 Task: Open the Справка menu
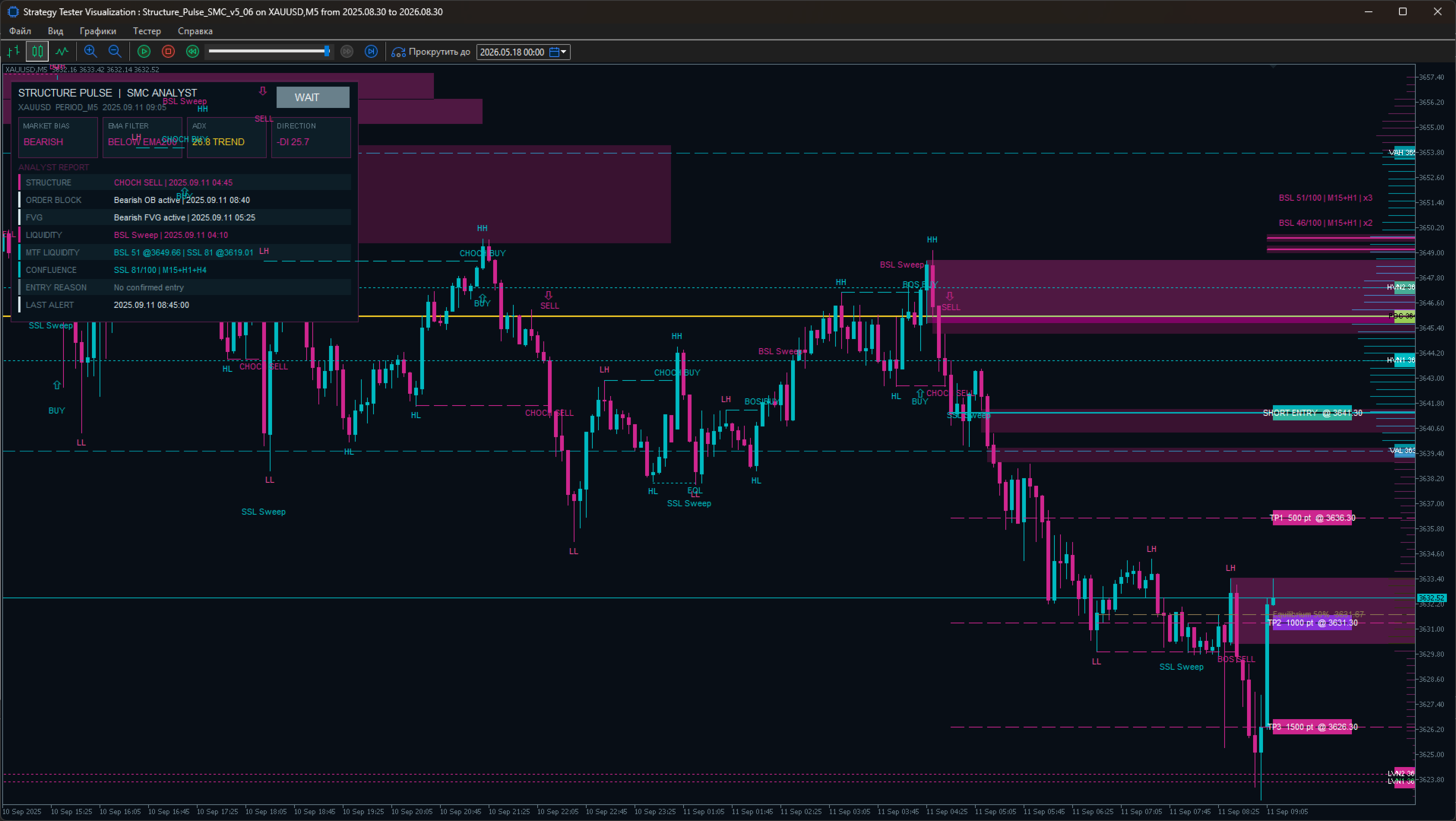(x=195, y=31)
